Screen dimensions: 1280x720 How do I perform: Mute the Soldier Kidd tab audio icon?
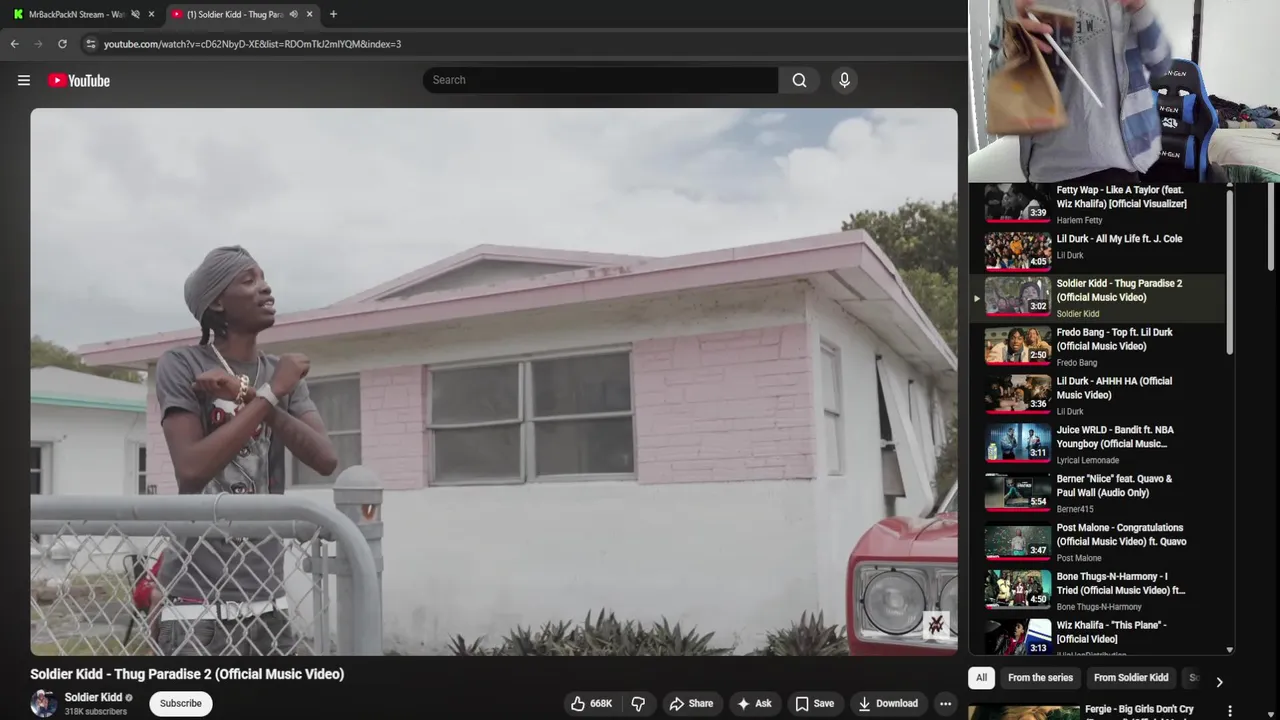[x=293, y=14]
